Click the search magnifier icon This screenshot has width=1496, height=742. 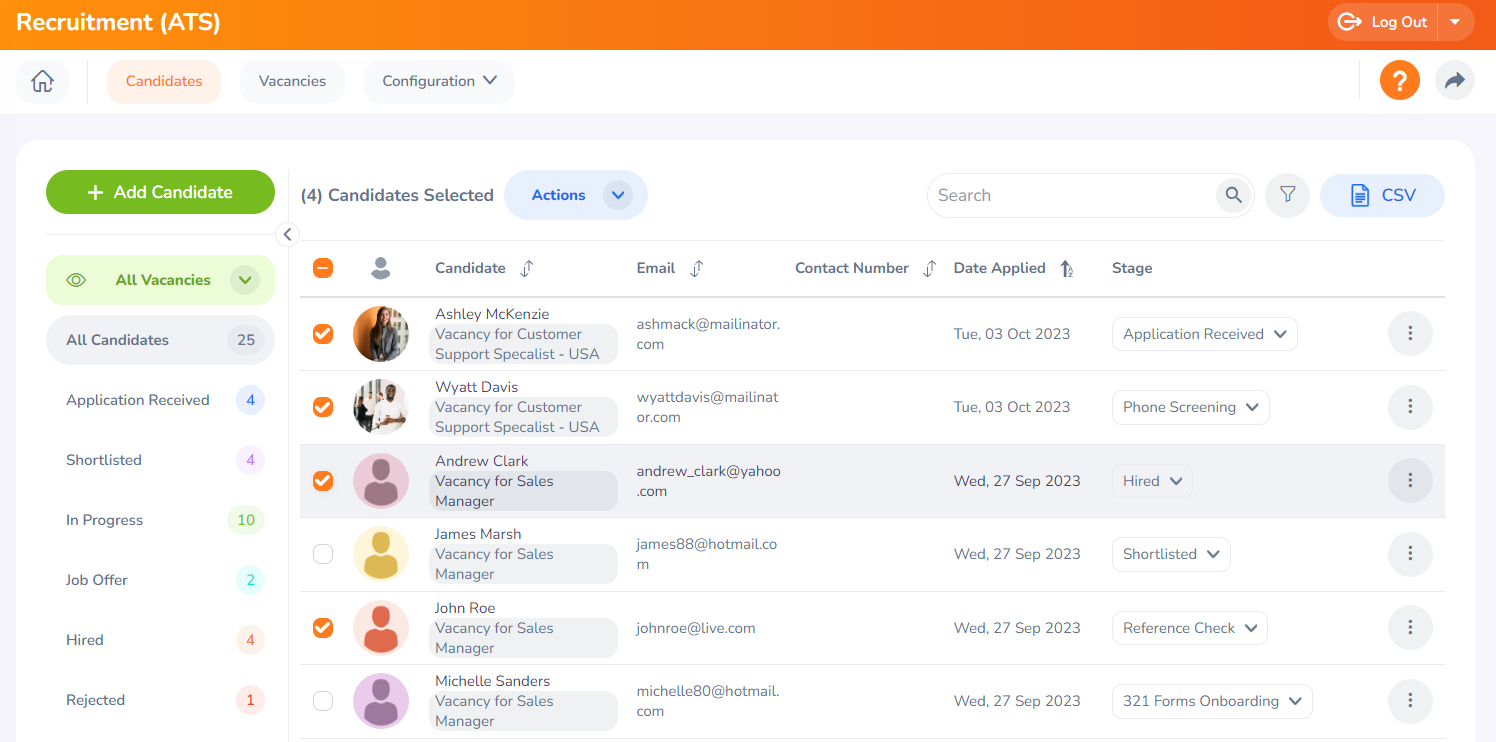click(x=1234, y=195)
